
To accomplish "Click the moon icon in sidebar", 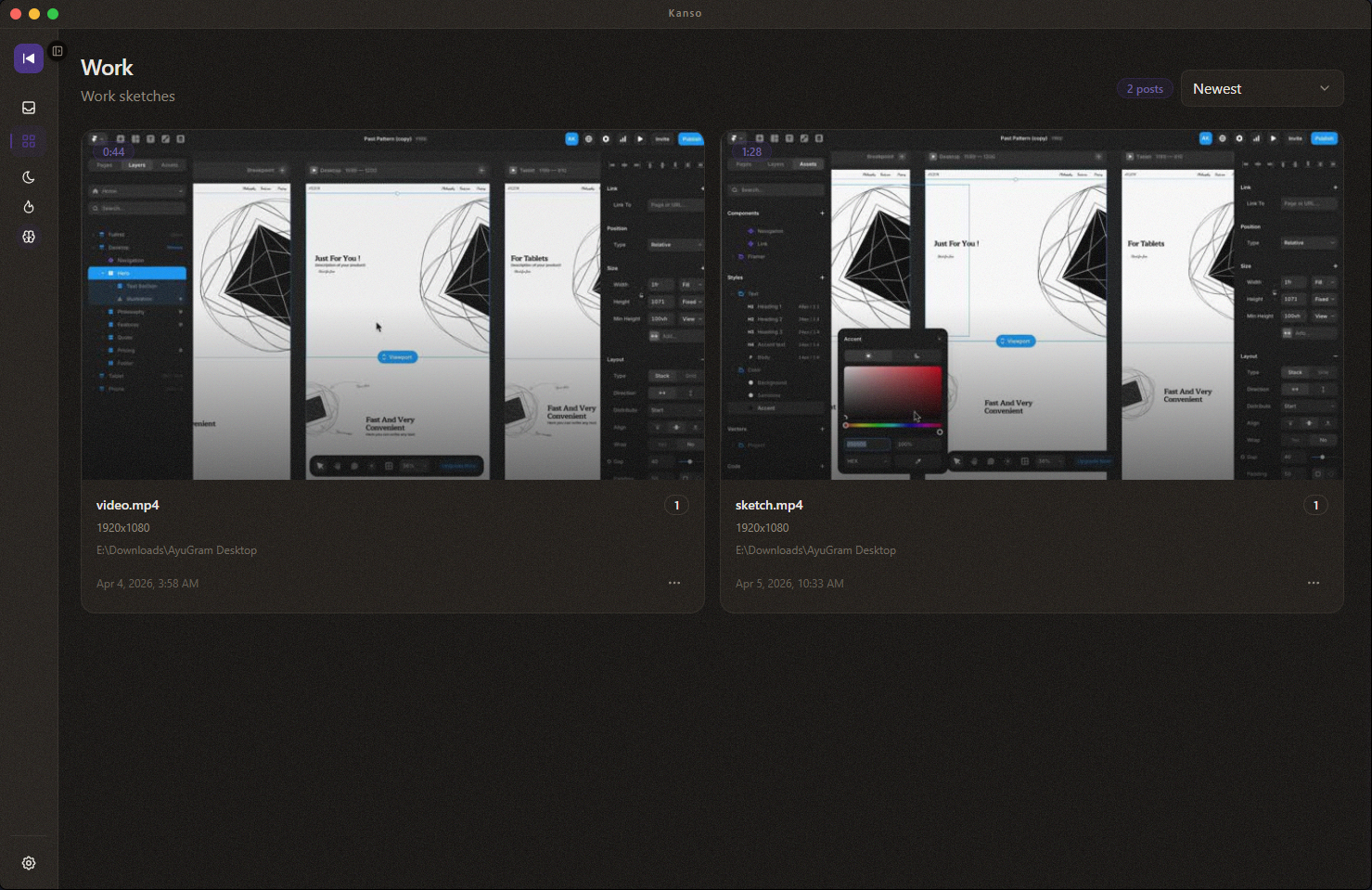I will (29, 177).
